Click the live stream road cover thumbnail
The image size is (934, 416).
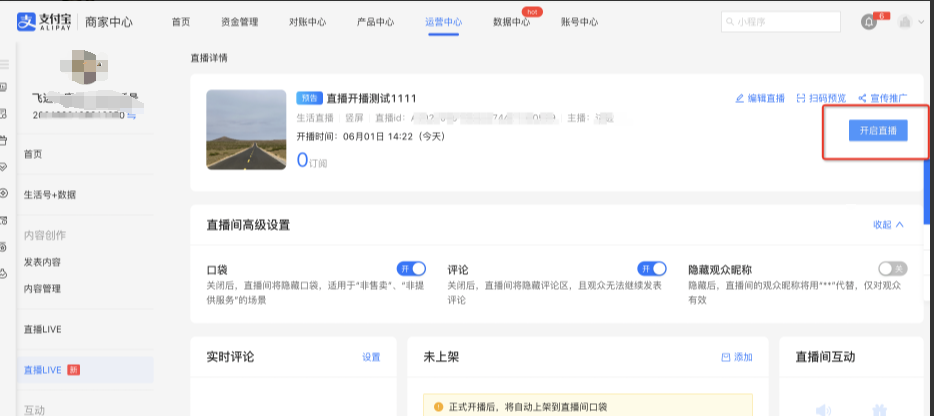click(x=245, y=129)
